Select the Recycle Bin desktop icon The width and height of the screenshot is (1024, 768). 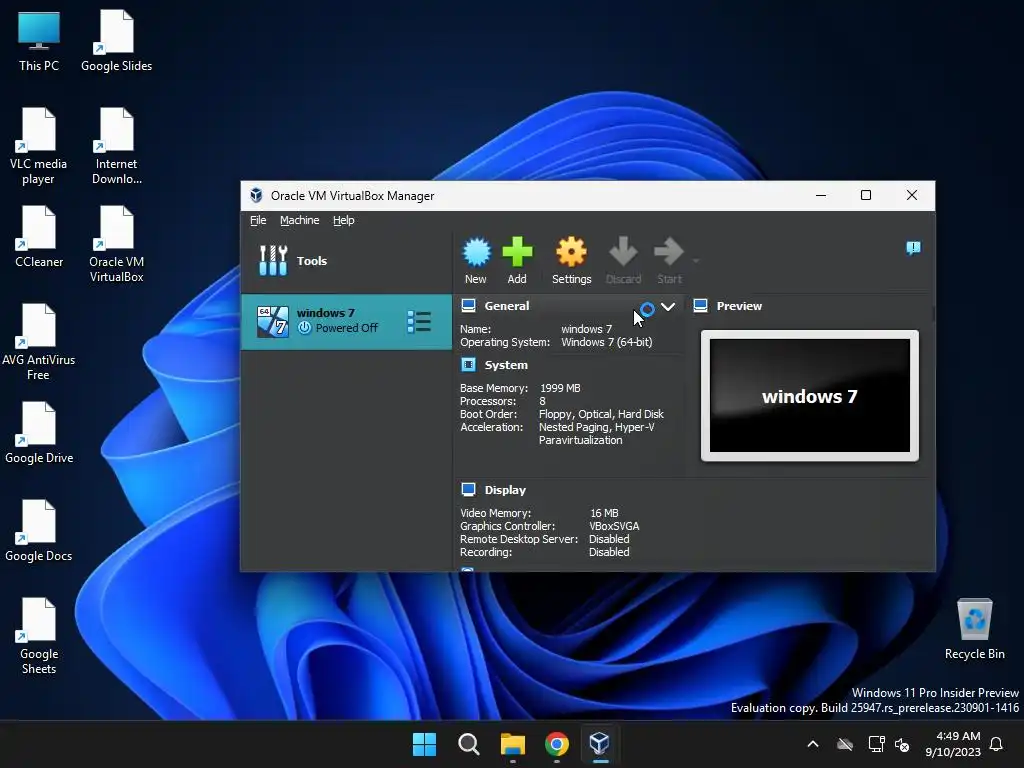[974, 629]
